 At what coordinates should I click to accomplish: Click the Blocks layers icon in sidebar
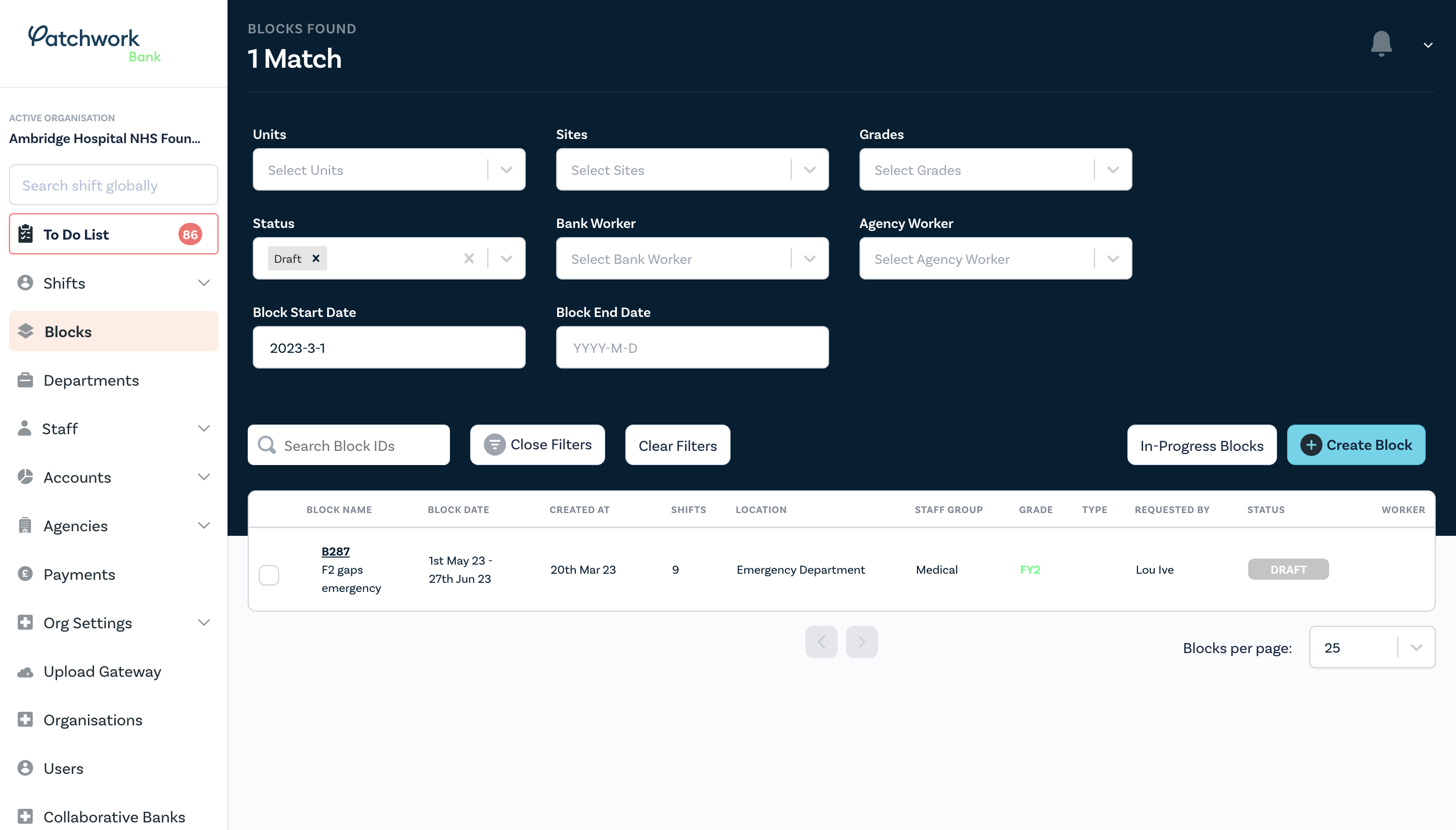26,331
